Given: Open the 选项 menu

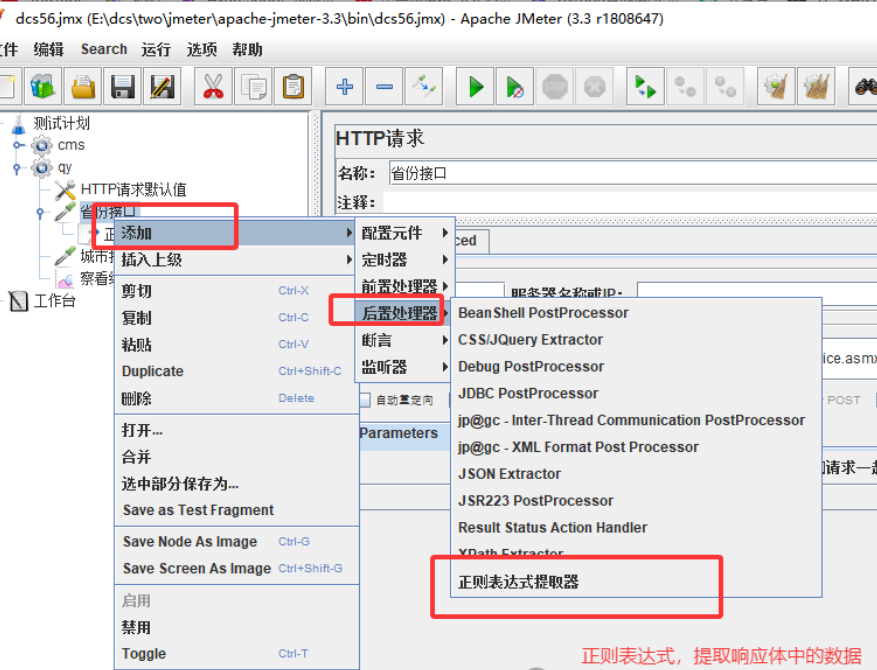Looking at the screenshot, I should tap(202, 50).
